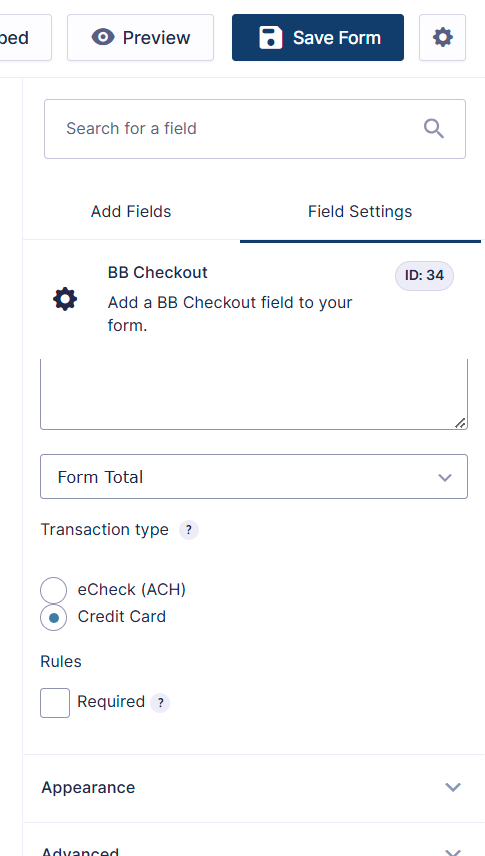Open the Form Total dropdown
Screen dimensions: 485x856
point(254,477)
